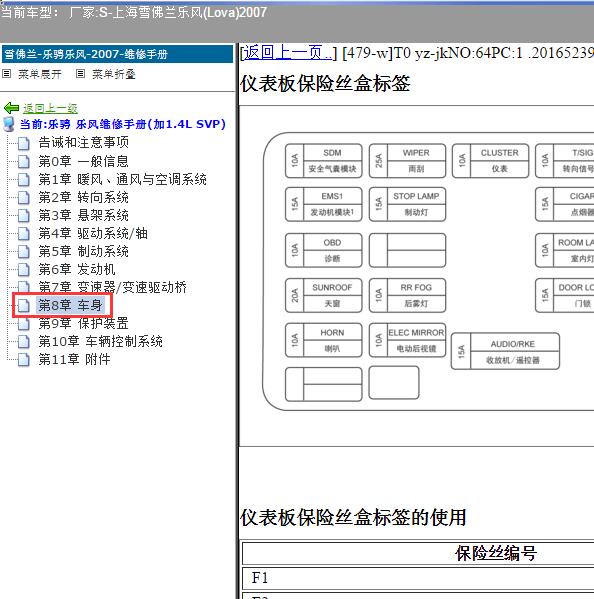Select 当前:乐骋 乐风维修手册 root node
The width and height of the screenshot is (594, 599).
(x=123, y=124)
